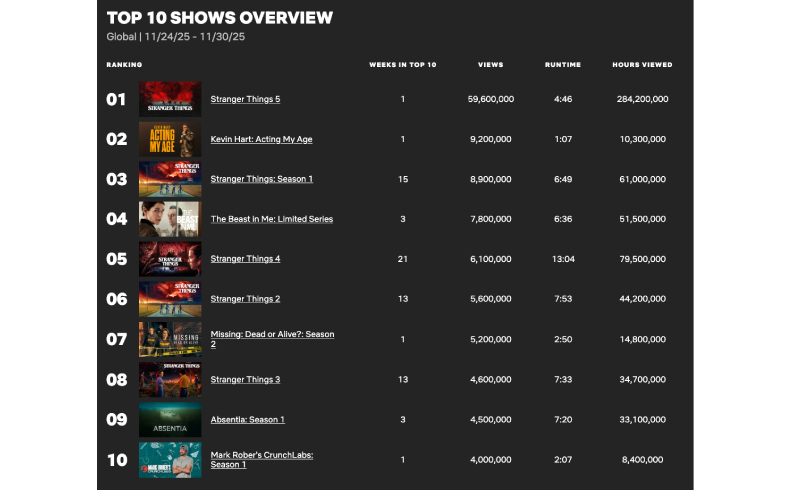Click the Stranger Things 3 thumbnail
The height and width of the screenshot is (490, 790).
coord(170,379)
